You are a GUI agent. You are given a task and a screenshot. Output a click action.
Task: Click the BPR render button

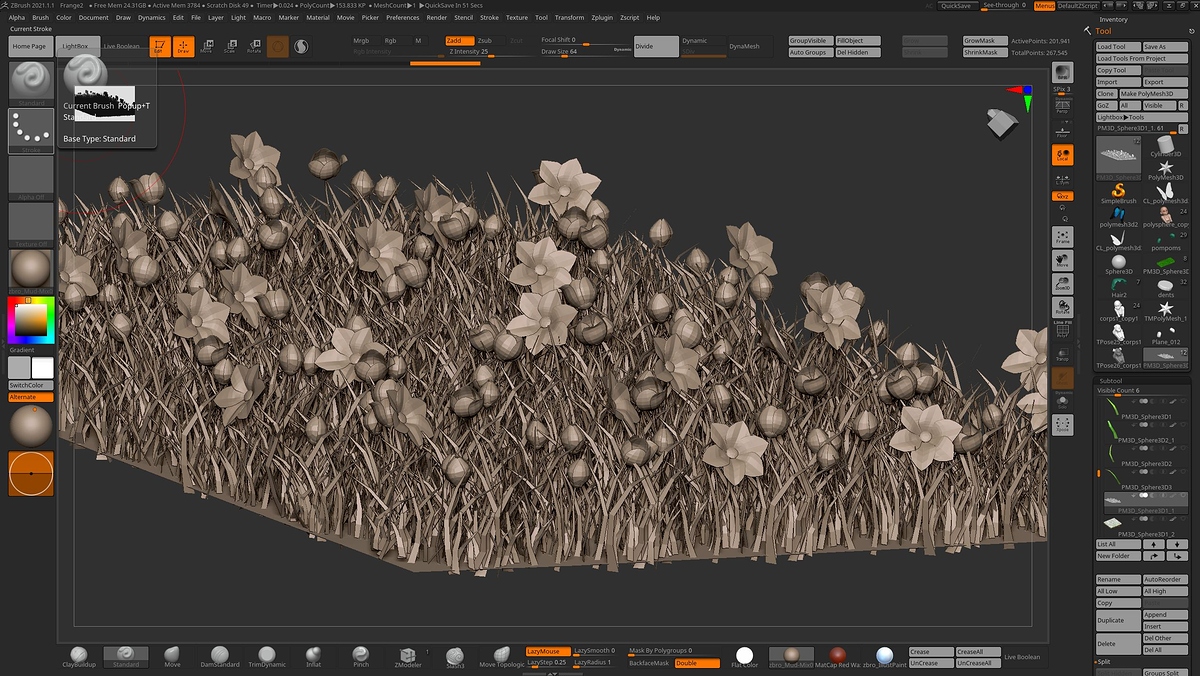[1062, 72]
